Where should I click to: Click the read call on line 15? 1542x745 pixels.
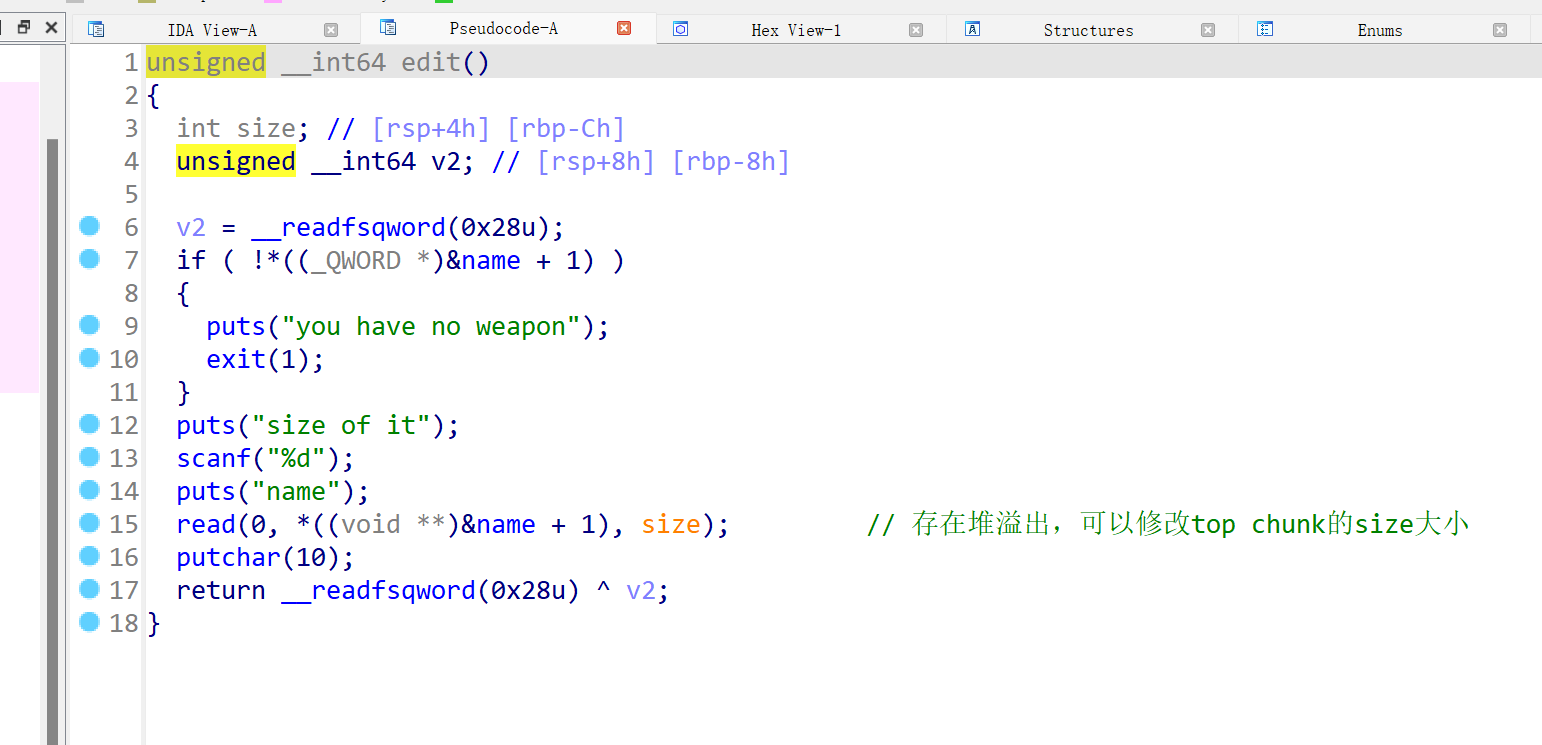(x=206, y=525)
